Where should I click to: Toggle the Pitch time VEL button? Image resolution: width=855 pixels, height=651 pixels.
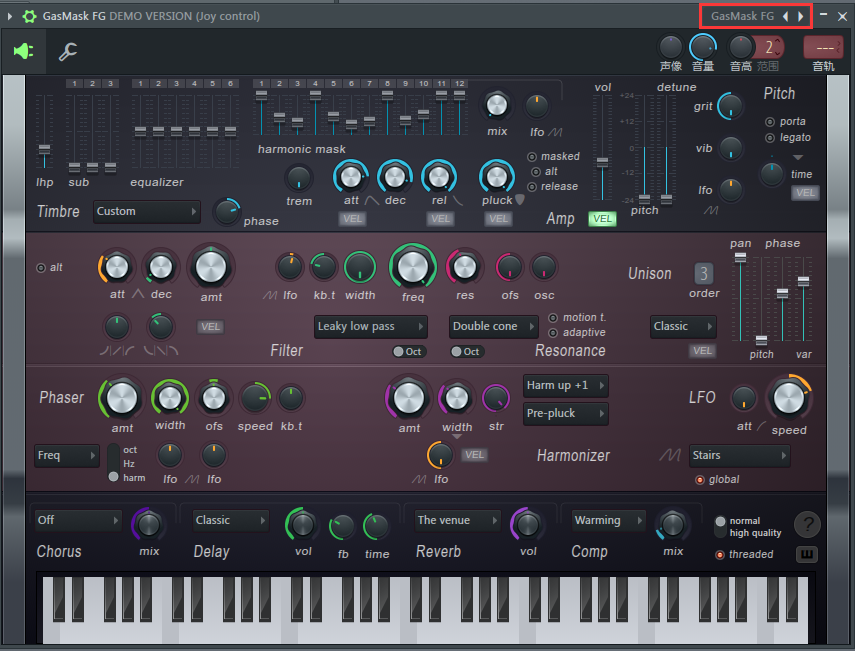click(805, 193)
